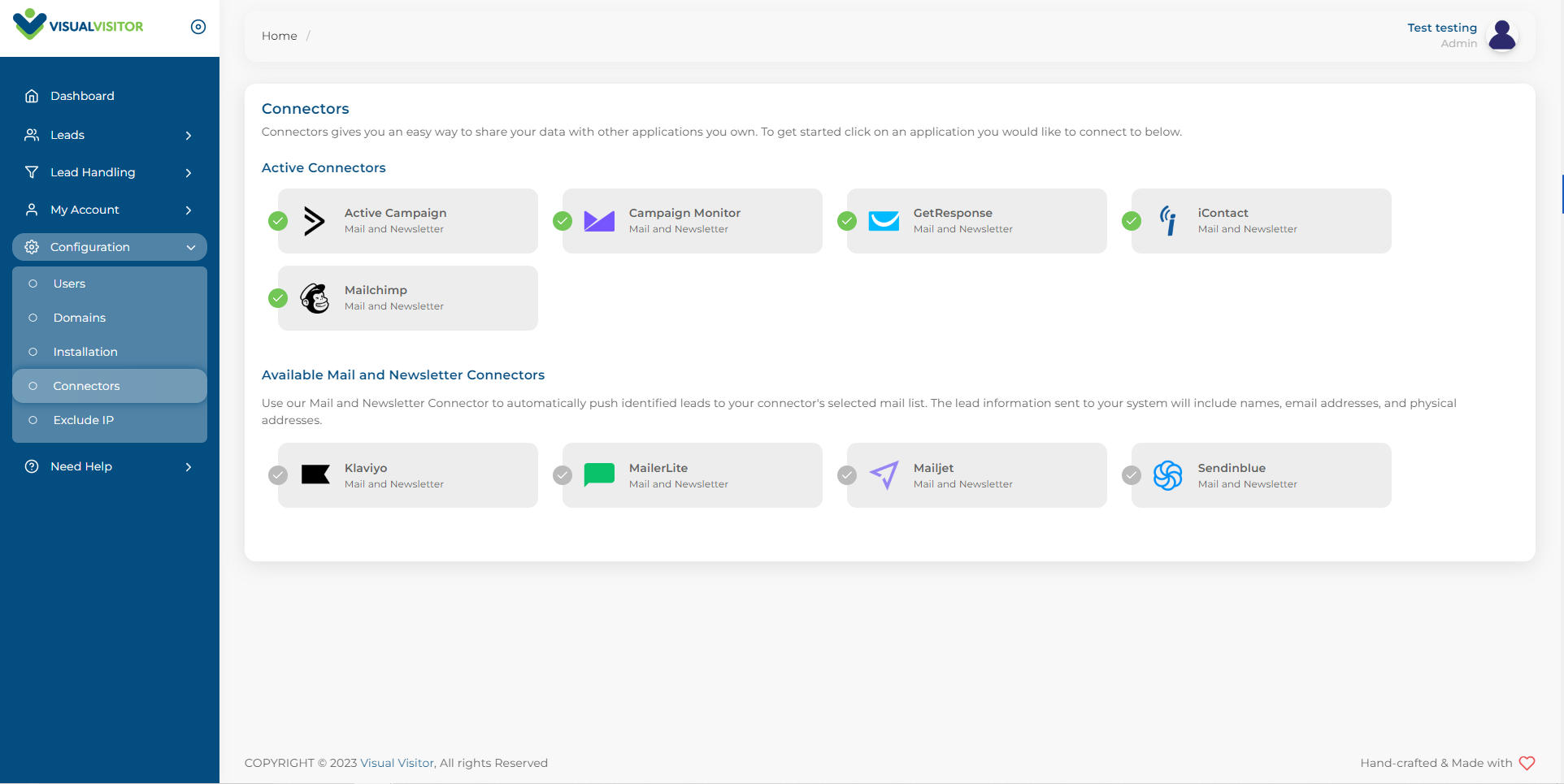Go to Home breadcrumb link
The image size is (1564, 784).
tap(280, 36)
